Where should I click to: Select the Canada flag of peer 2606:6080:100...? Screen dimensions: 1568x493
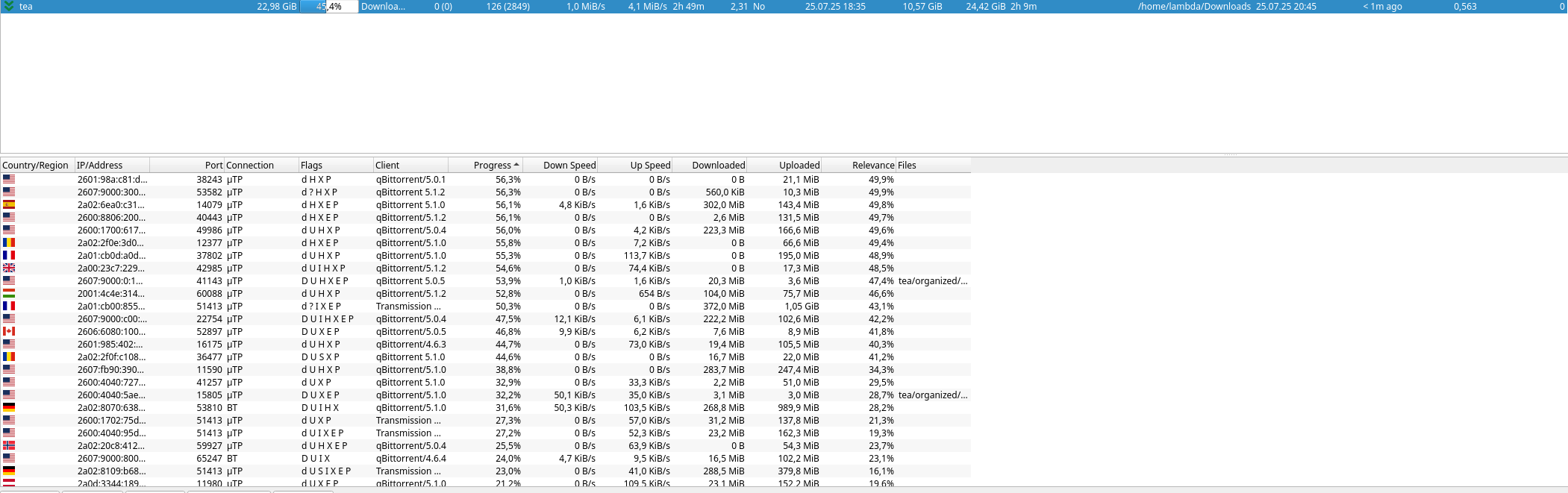(x=9, y=331)
